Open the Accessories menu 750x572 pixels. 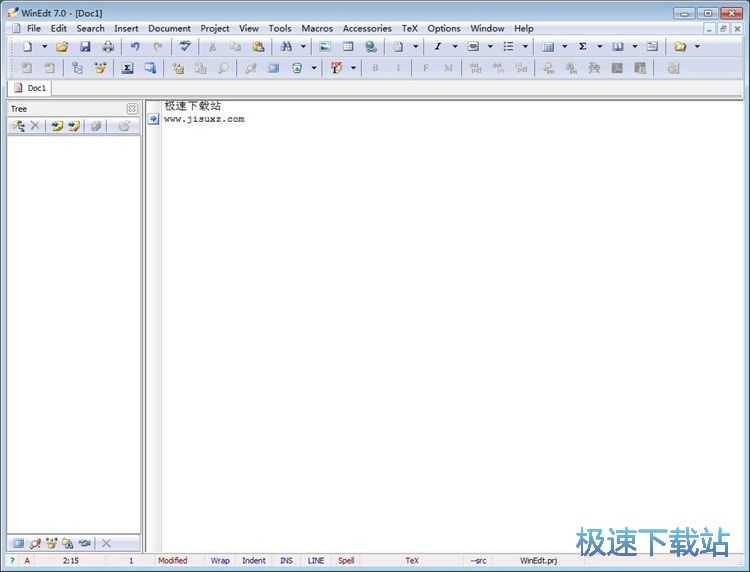coord(367,28)
